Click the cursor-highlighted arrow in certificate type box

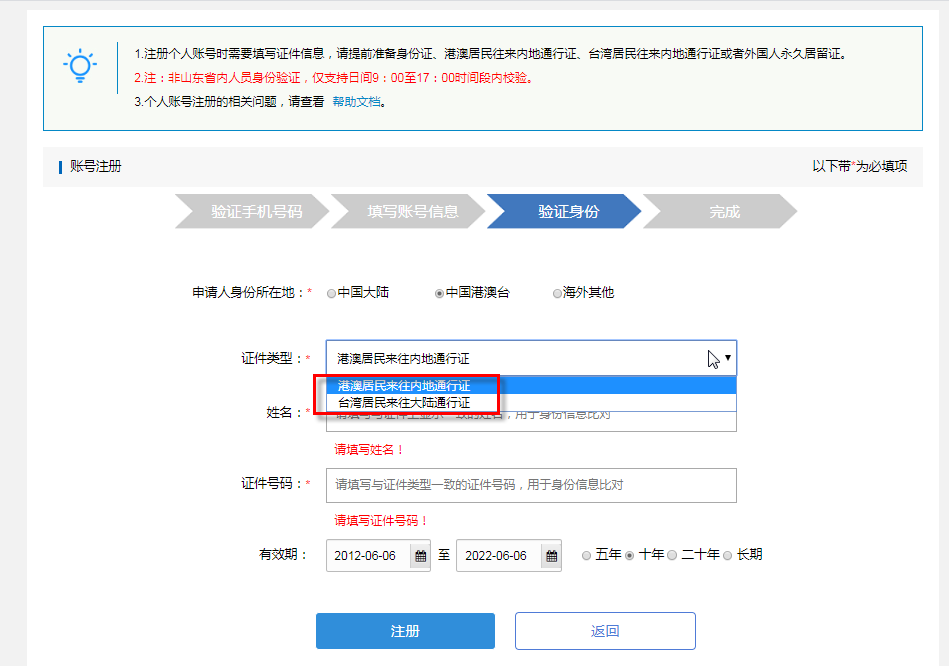tap(714, 357)
